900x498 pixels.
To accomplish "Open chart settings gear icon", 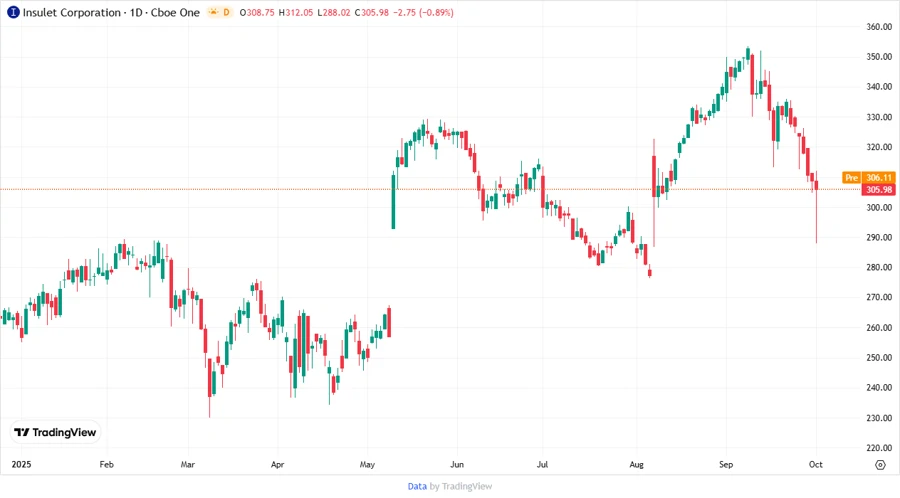I will pyautogui.click(x=879, y=465).
